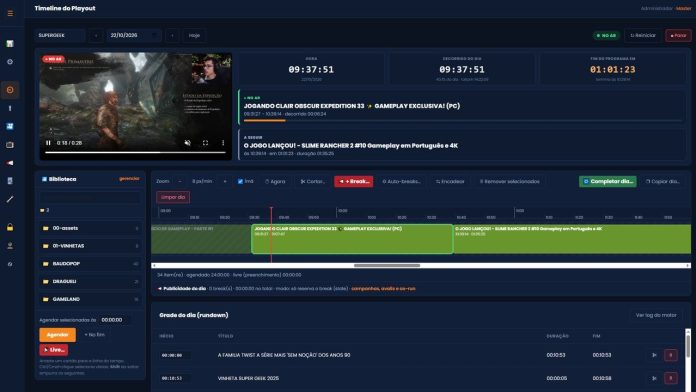The image size is (696, 392).
Task: Select the O Jogo Lançou Slime Rancher timeline clip
Action: [572, 239]
